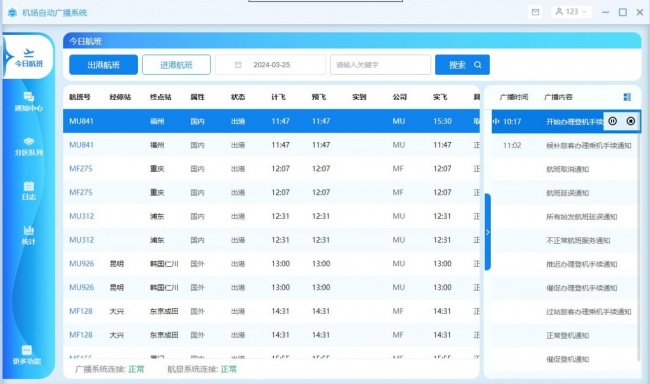Click the 广播内容 column header
The height and width of the screenshot is (384, 650).
pos(558,97)
